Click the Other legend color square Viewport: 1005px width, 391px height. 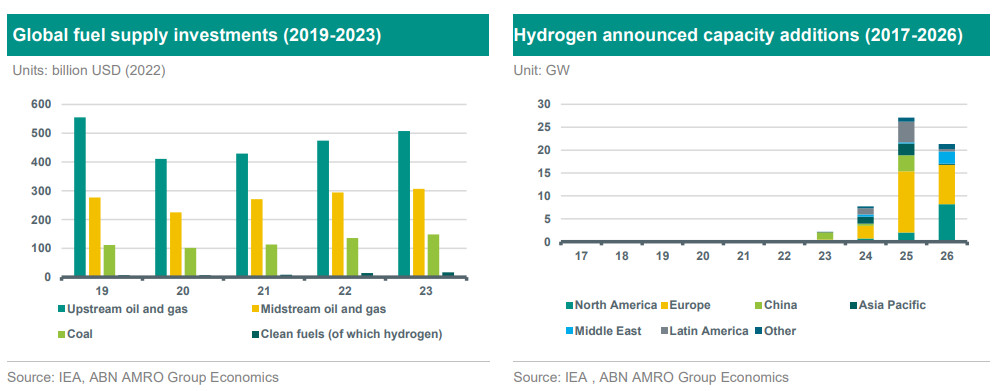[759, 331]
